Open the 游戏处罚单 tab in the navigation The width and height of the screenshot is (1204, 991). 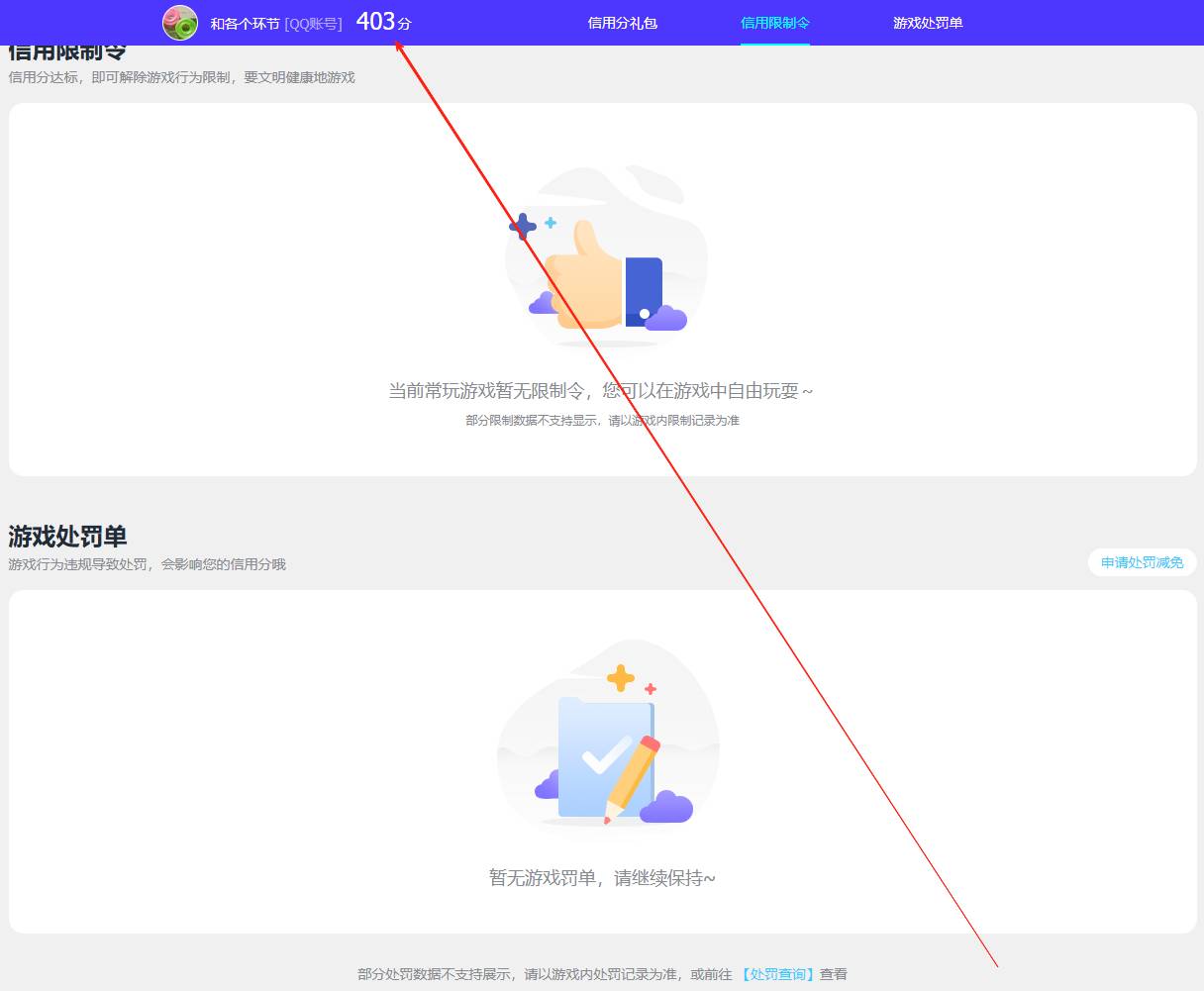925,22
